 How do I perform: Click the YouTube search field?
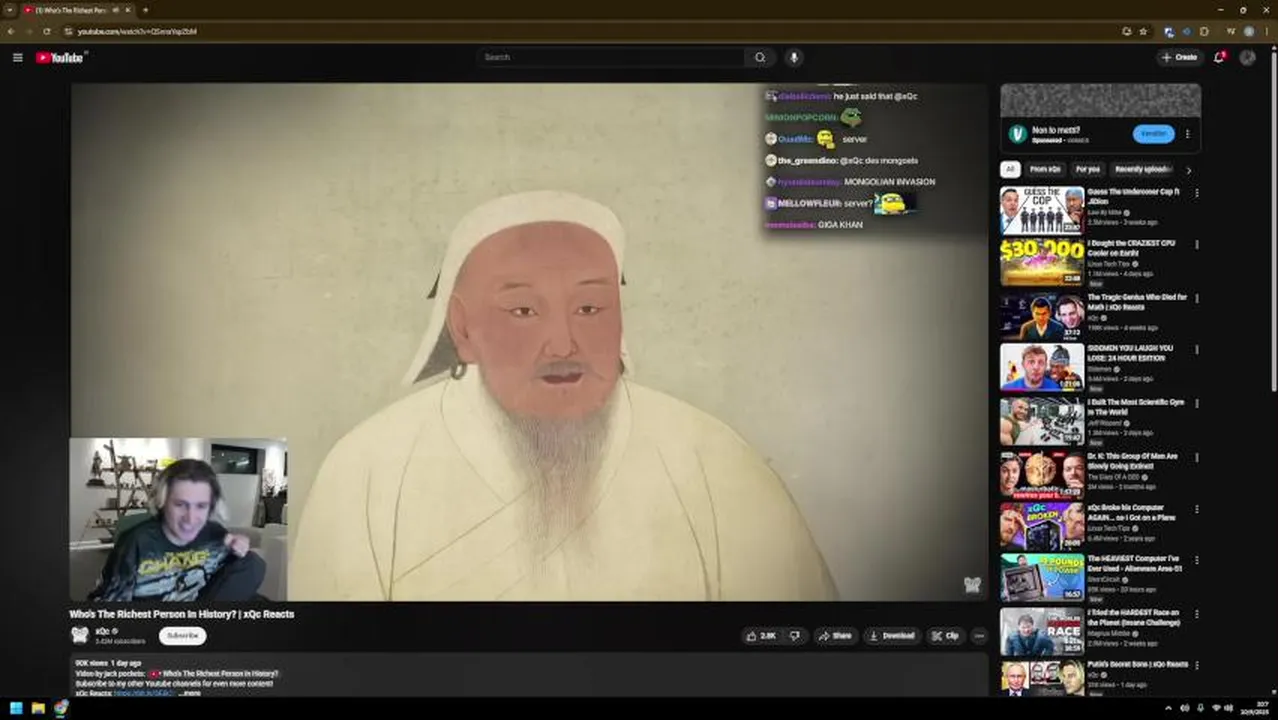click(611, 57)
